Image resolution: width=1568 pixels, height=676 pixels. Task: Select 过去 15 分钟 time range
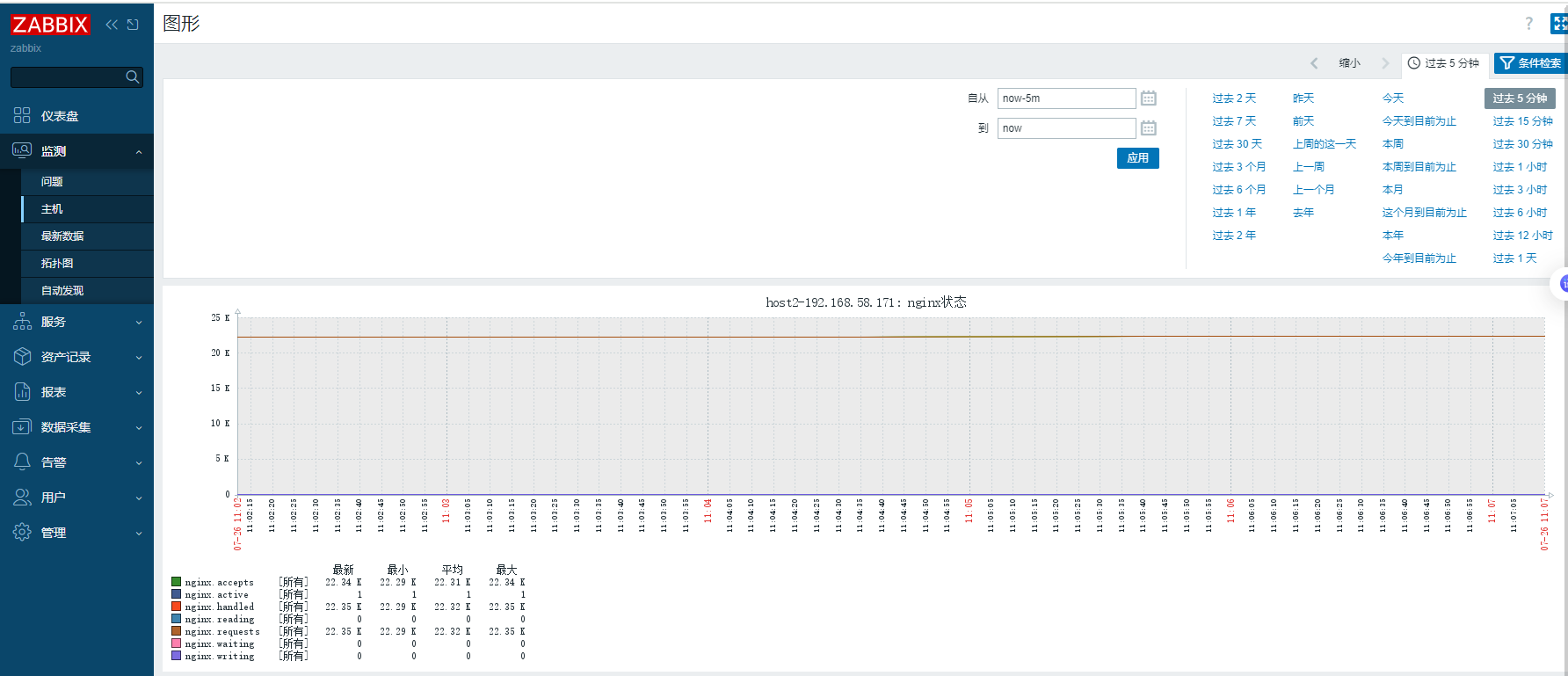(1522, 121)
